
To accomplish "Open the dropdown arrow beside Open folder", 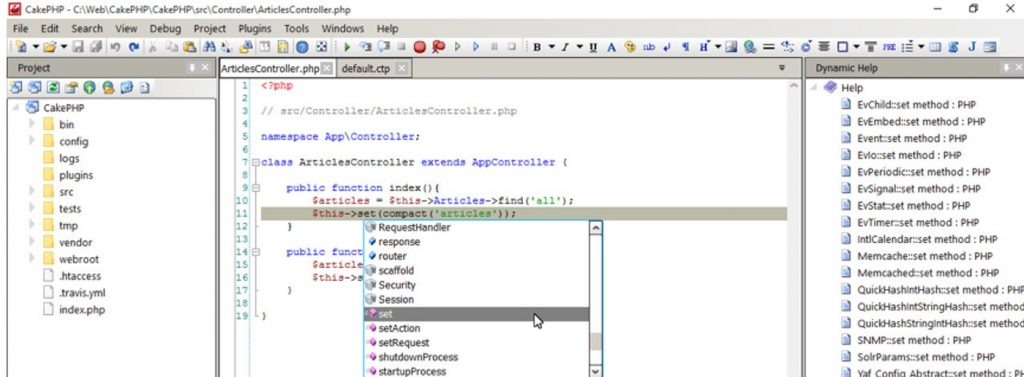I will (63, 47).
